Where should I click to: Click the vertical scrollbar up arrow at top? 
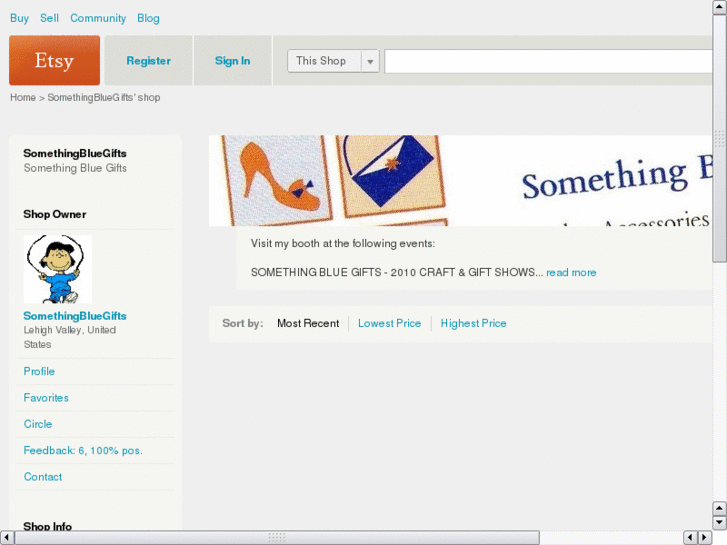click(x=719, y=7)
